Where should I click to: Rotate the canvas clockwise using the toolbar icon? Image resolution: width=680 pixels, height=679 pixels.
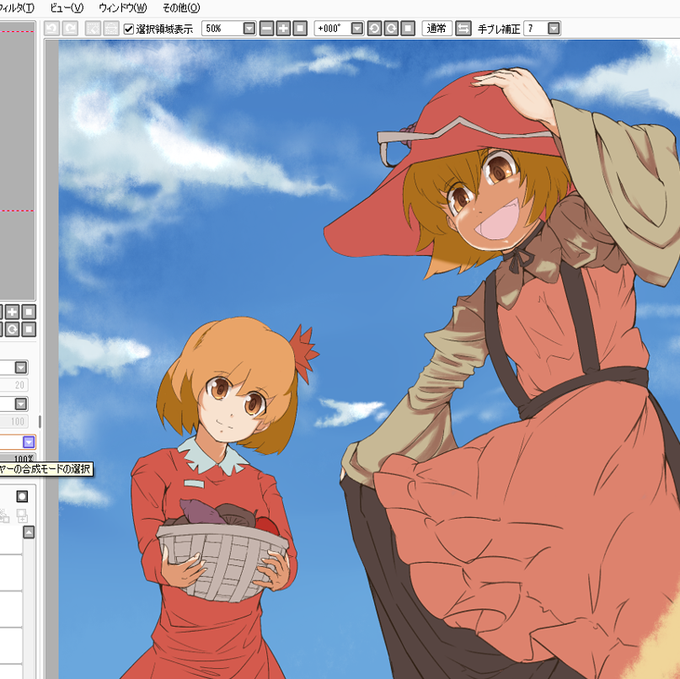click(x=391, y=29)
